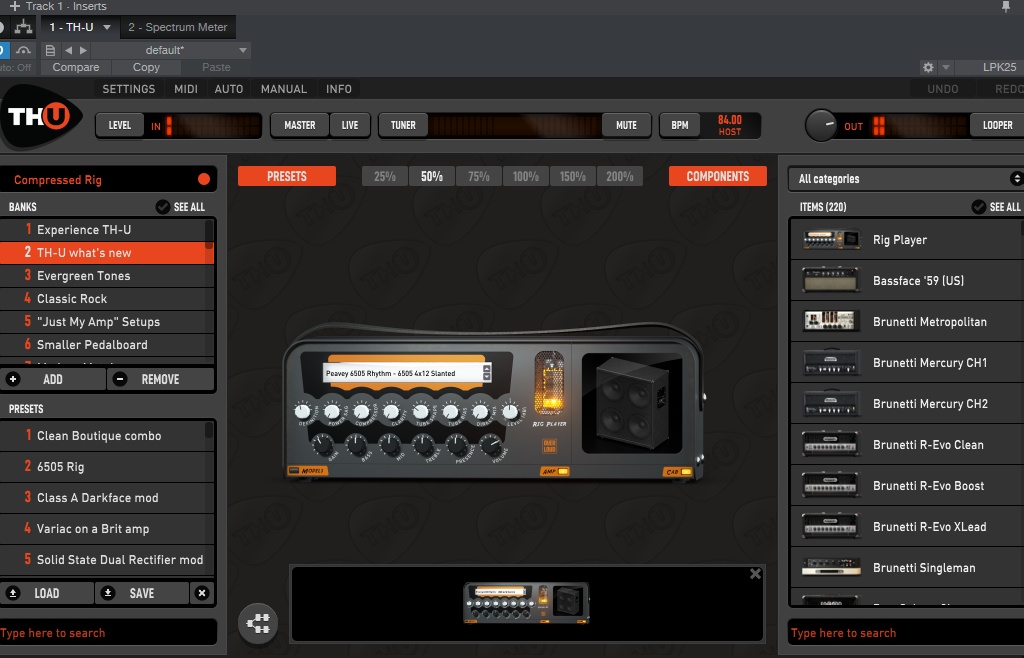Open the All categories dropdown
This screenshot has height=658, width=1024.
tap(906, 179)
